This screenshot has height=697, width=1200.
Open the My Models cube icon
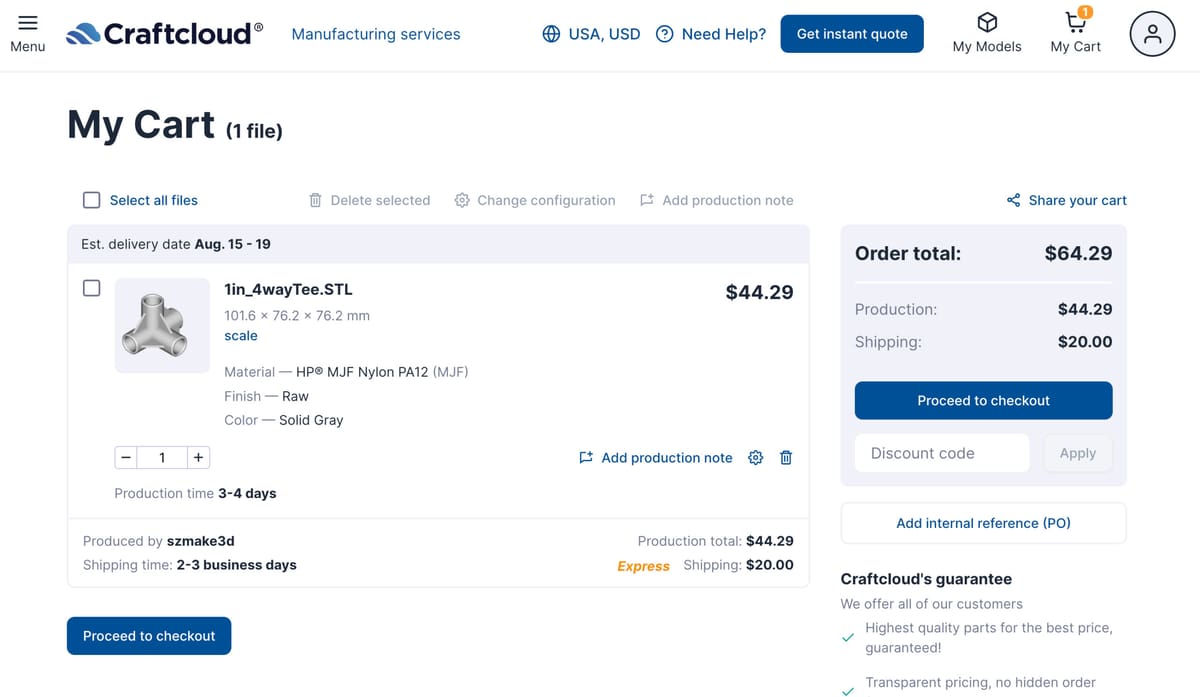click(x=987, y=22)
